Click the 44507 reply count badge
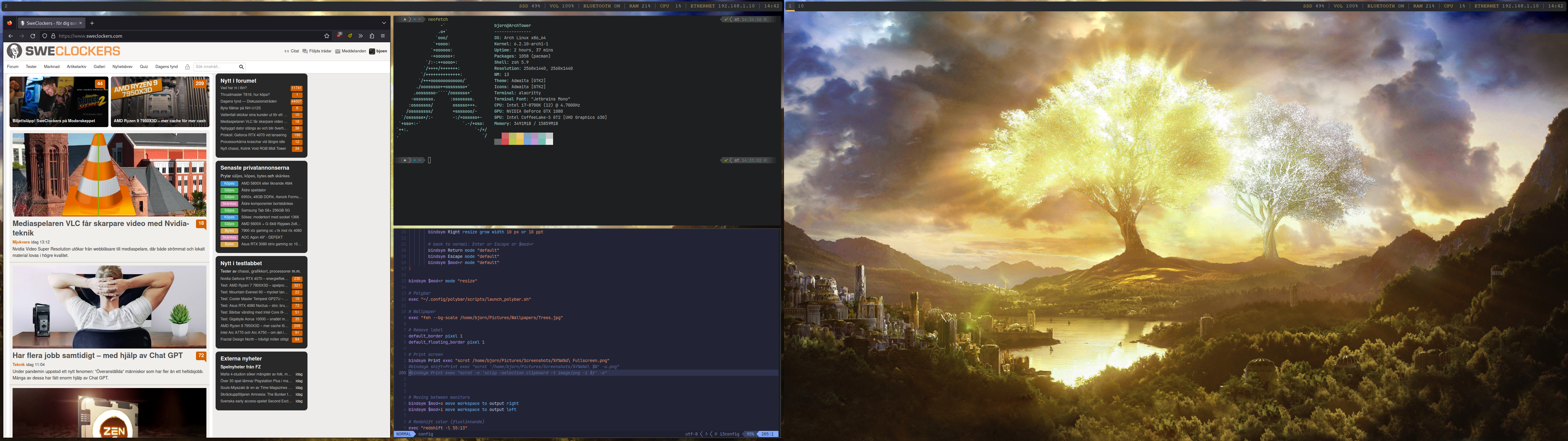Image resolution: width=1568 pixels, height=441 pixels. click(x=296, y=102)
